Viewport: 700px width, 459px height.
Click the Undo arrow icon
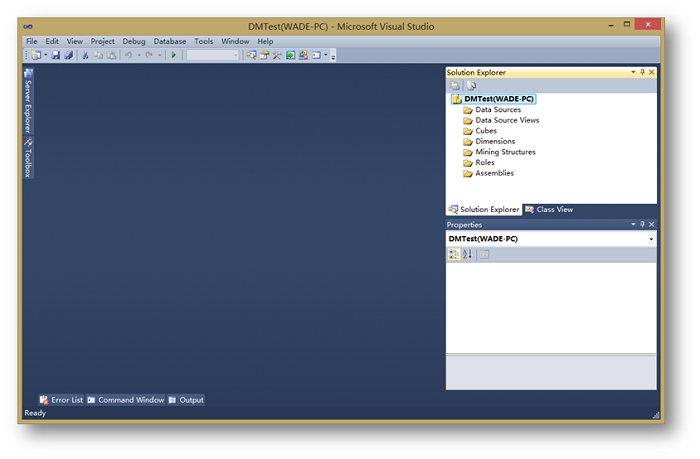pos(129,55)
